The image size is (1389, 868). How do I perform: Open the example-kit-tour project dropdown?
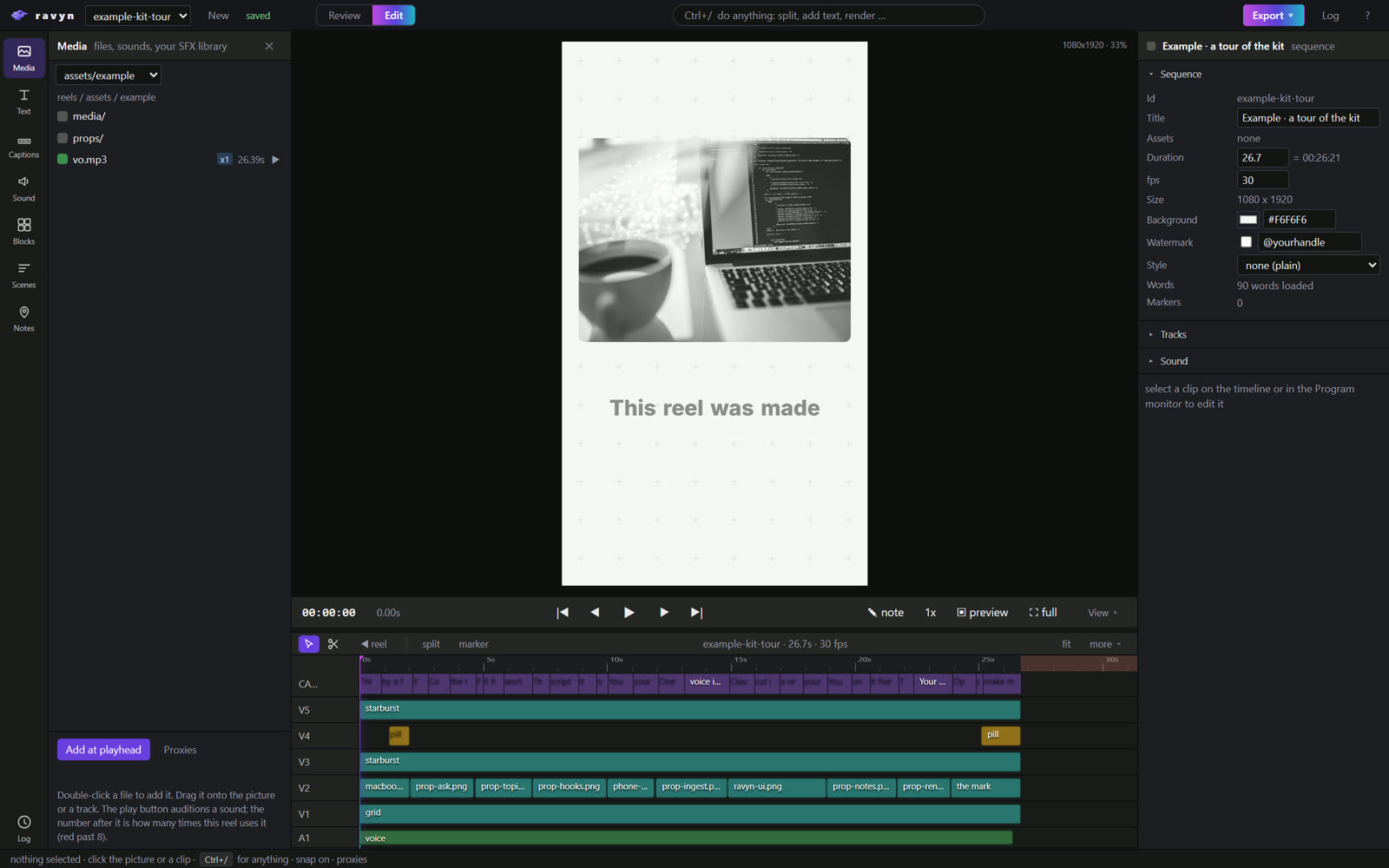pyautogui.click(x=138, y=16)
